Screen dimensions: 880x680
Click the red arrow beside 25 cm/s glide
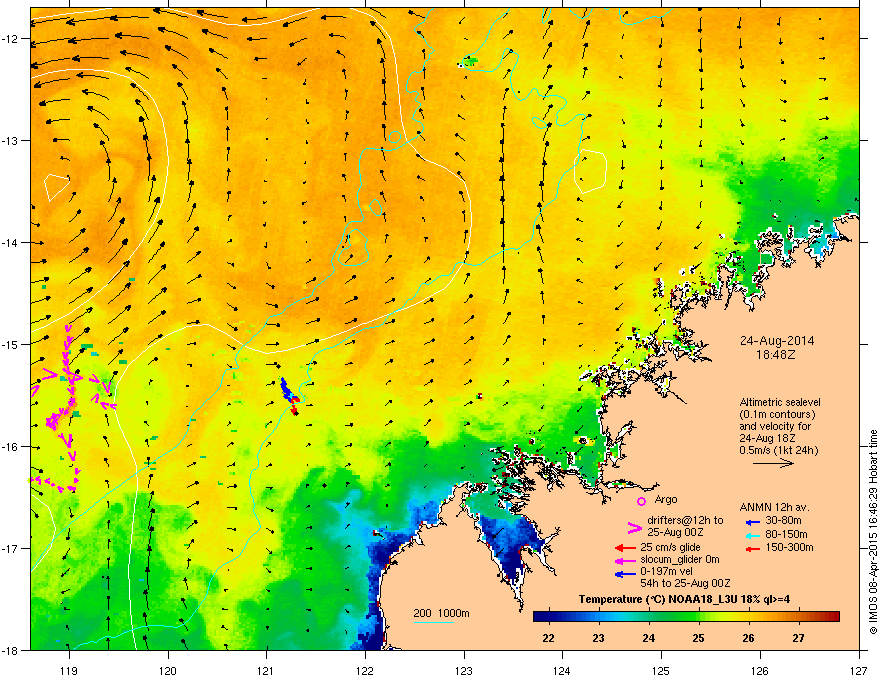625,548
